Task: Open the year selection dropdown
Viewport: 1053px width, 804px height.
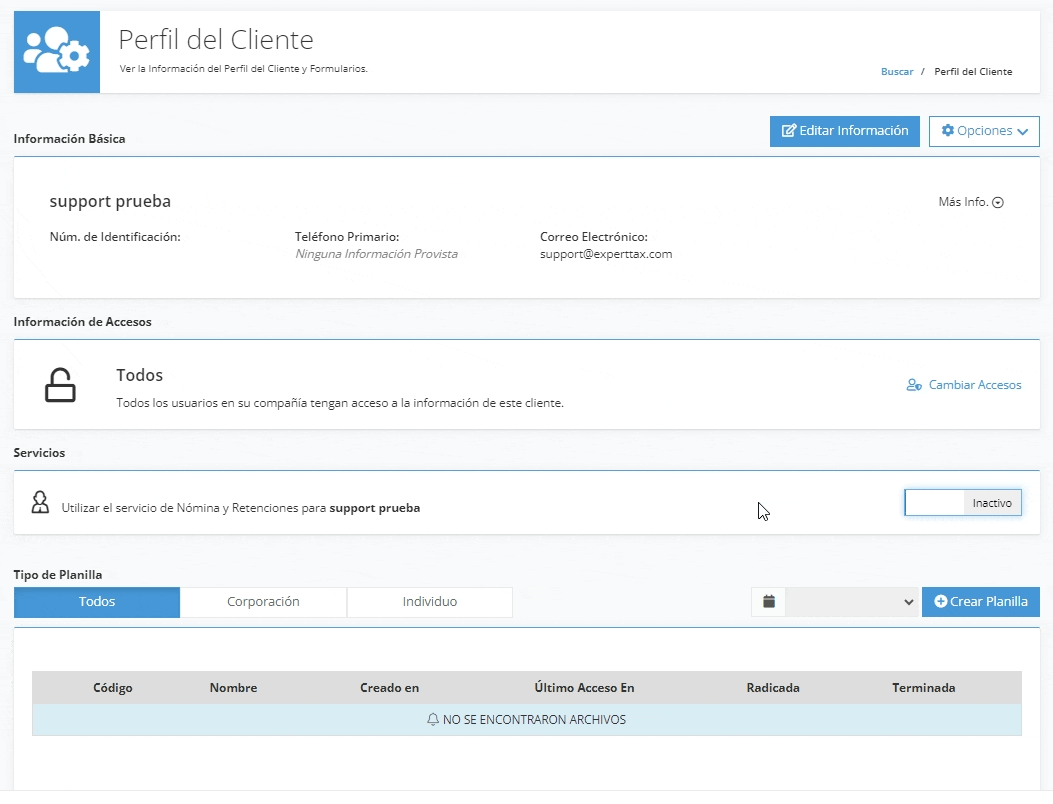Action: (x=852, y=602)
